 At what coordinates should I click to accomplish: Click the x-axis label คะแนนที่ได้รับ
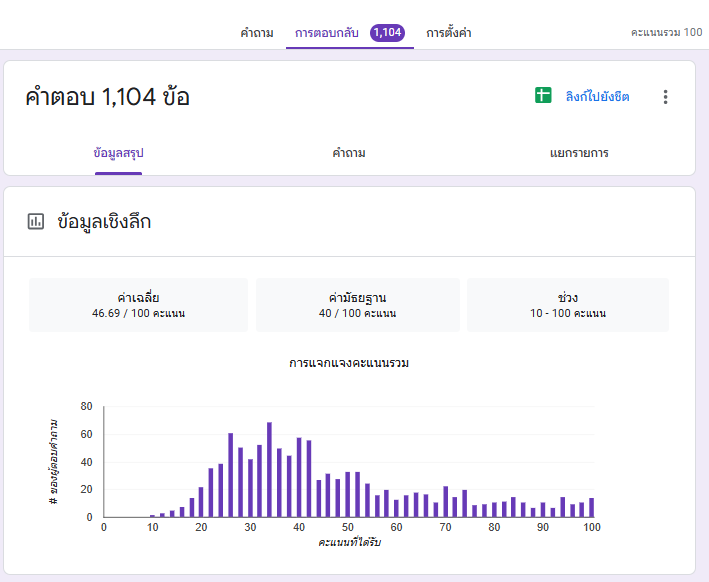[x=349, y=542]
